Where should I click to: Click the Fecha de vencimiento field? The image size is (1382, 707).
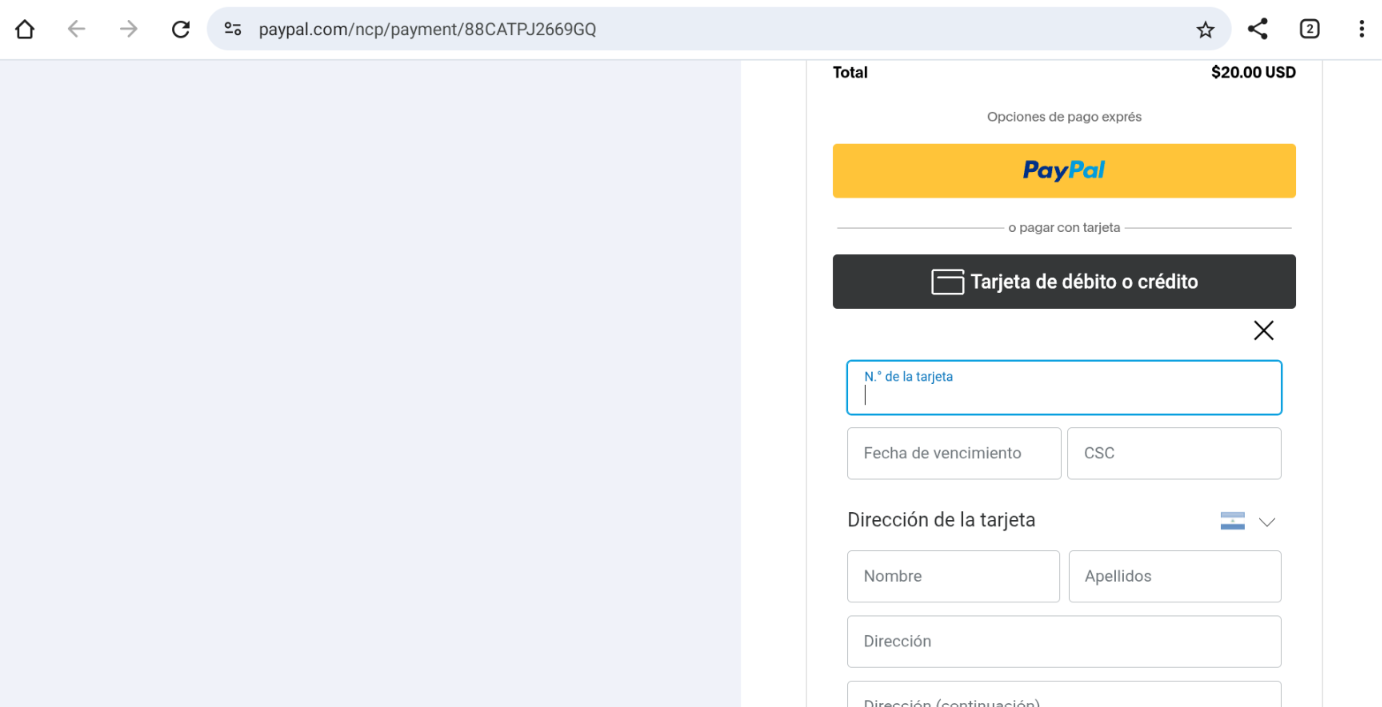pyautogui.click(x=954, y=453)
